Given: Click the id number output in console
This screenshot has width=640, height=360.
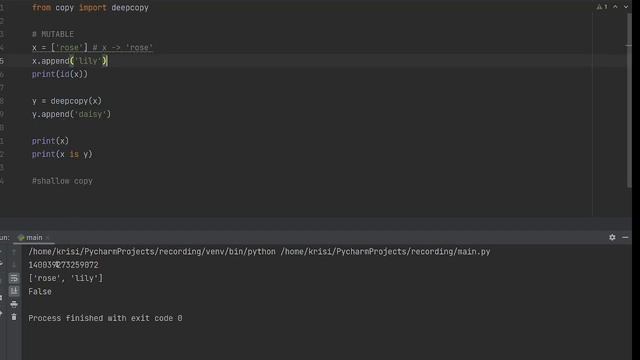Looking at the screenshot, I should tap(63, 265).
